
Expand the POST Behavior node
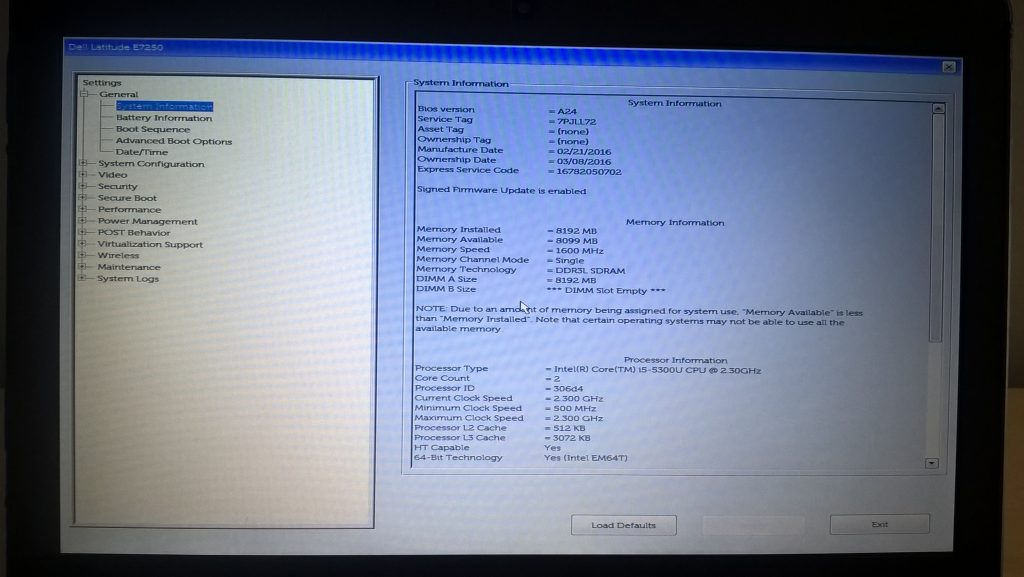83,232
